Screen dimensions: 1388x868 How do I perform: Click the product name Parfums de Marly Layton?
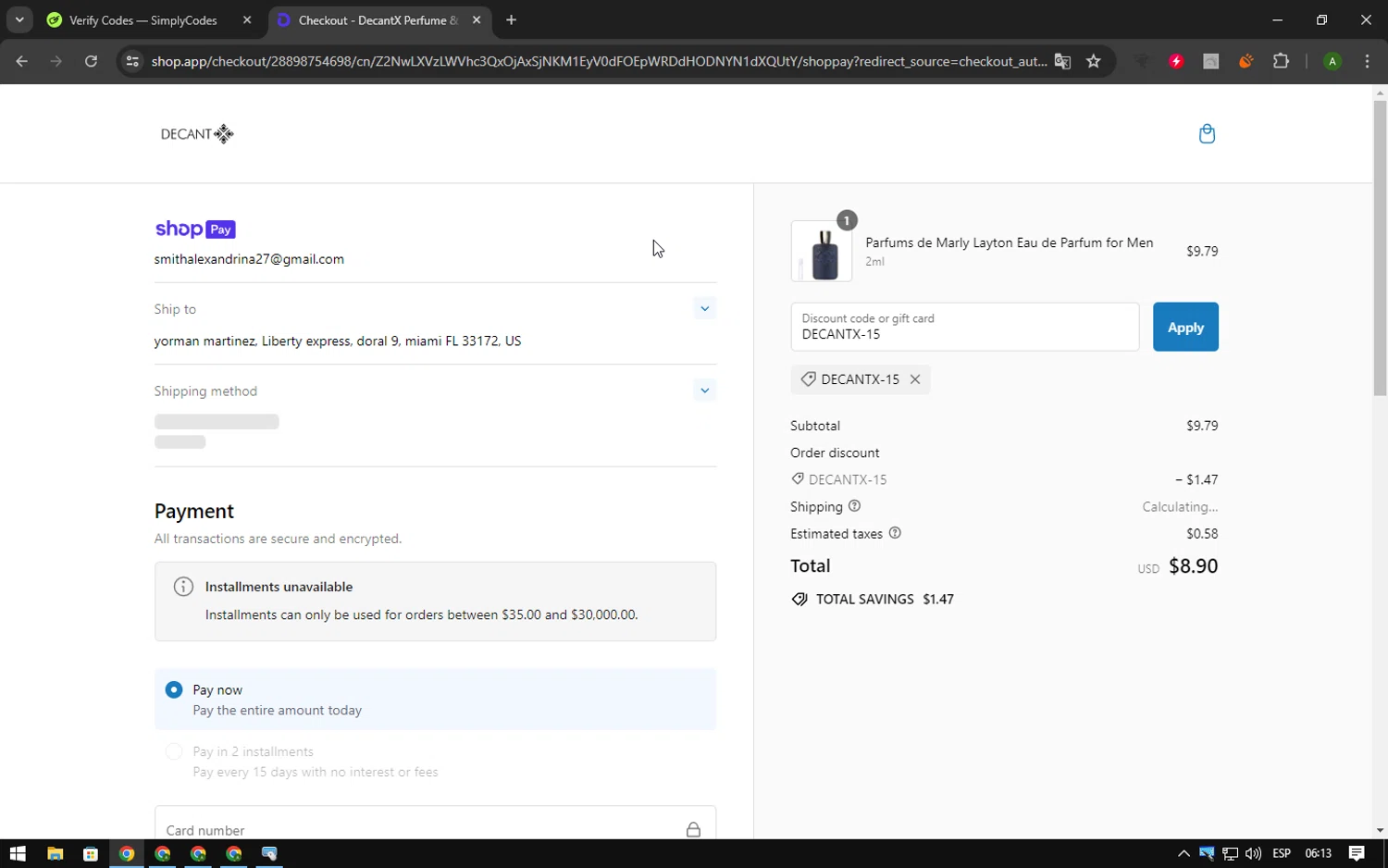pos(1009,242)
